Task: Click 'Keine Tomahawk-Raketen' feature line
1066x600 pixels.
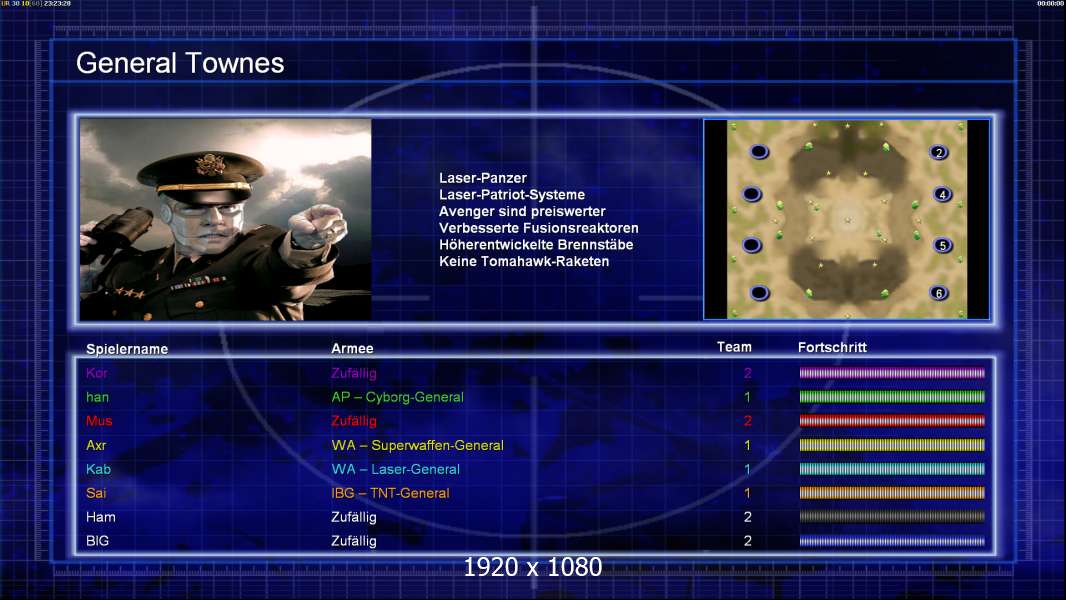Action: point(524,262)
